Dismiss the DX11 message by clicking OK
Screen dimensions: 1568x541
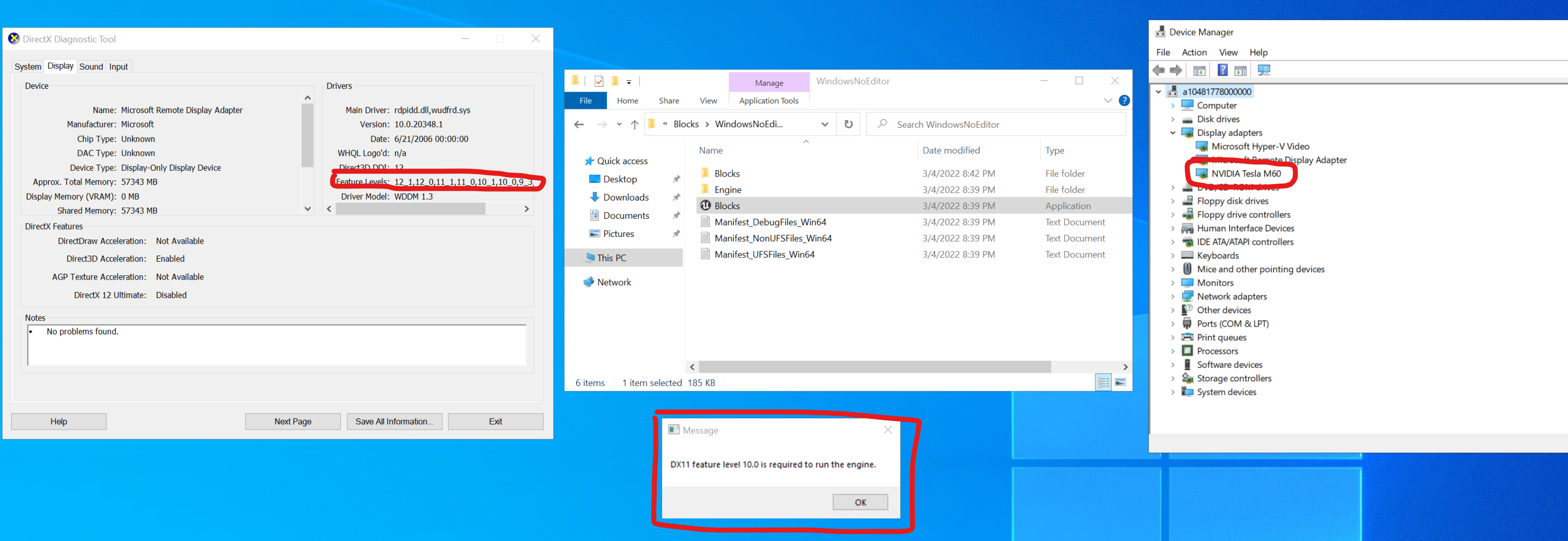click(859, 501)
